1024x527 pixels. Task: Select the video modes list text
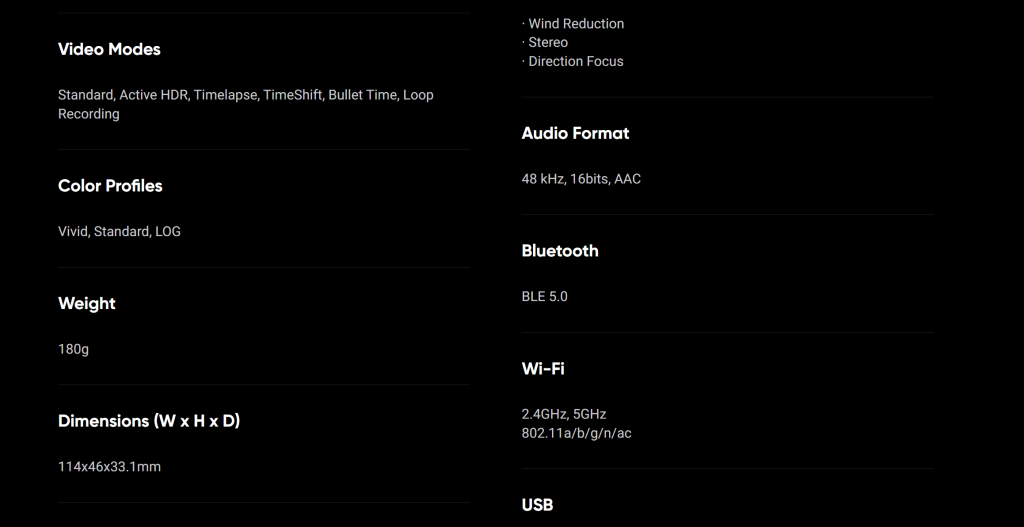pyautogui.click(x=246, y=104)
